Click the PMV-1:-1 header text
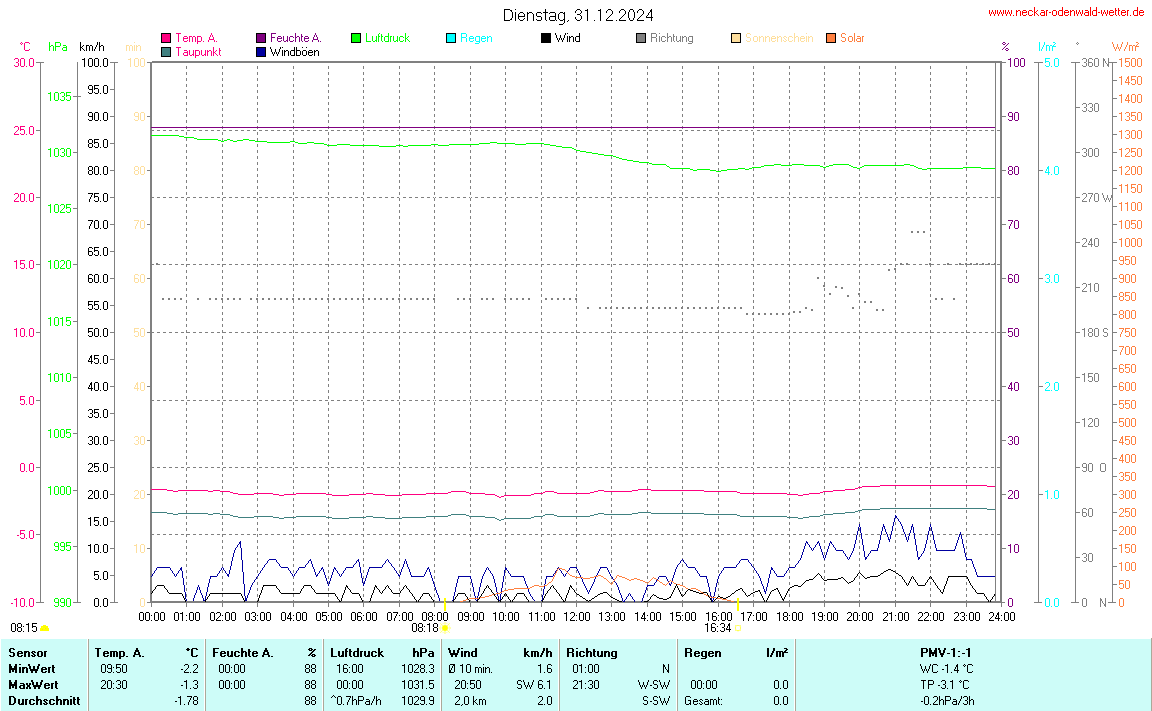 pos(946,653)
